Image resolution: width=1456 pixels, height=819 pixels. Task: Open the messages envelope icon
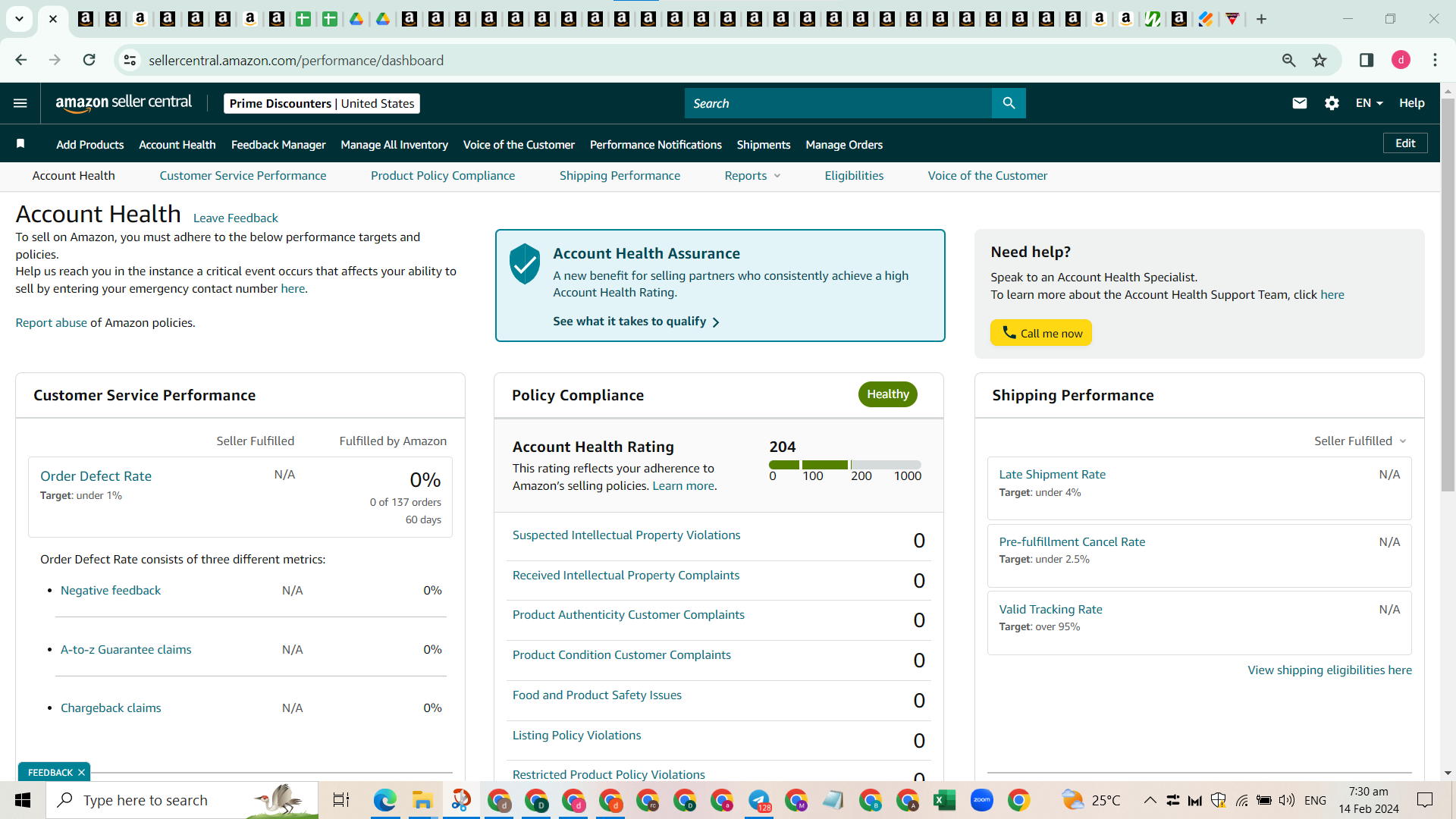pyautogui.click(x=1300, y=103)
